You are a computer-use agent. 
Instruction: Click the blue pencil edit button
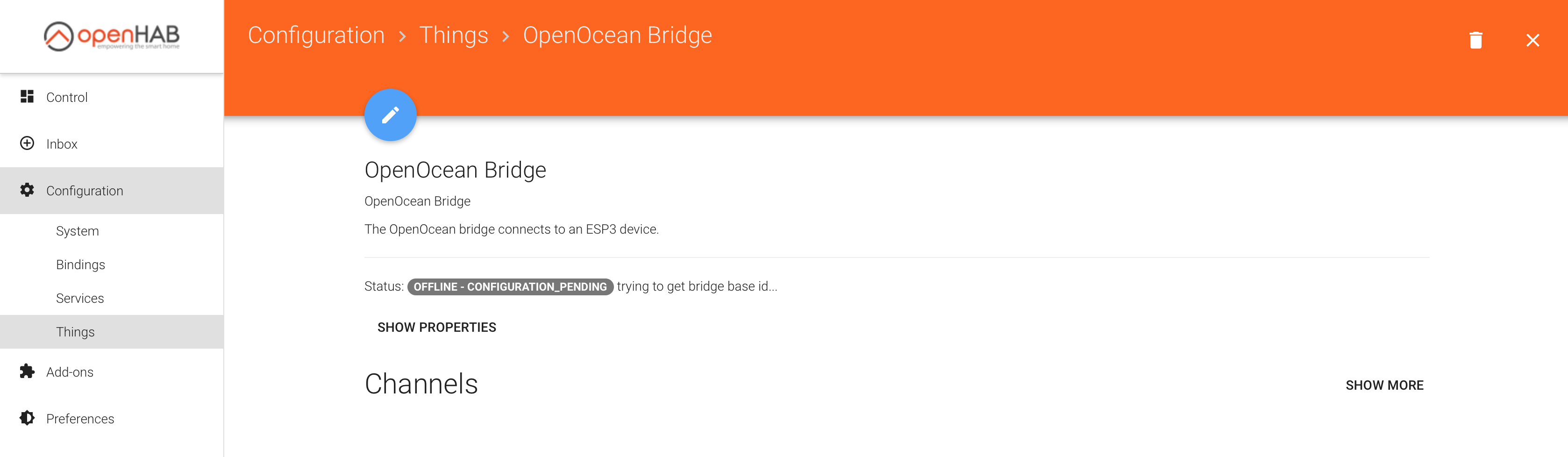390,115
